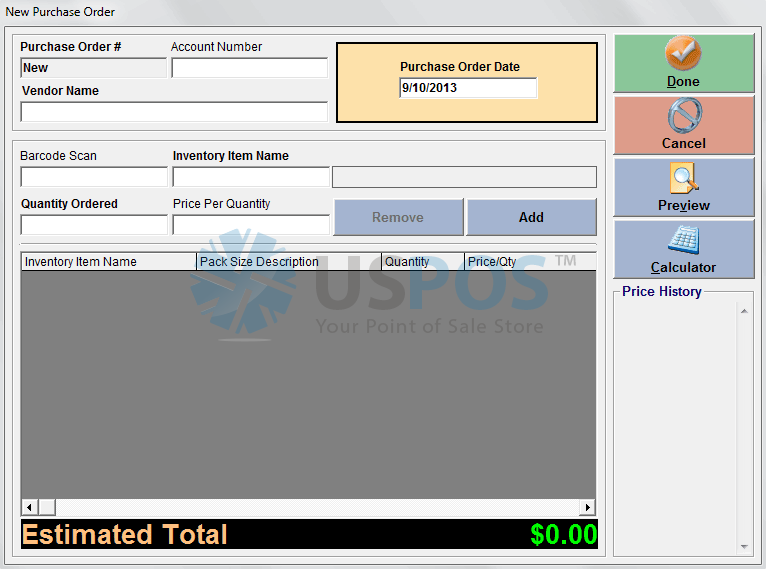
Task: Select the Barcode Scan input
Action: [x=94, y=177]
